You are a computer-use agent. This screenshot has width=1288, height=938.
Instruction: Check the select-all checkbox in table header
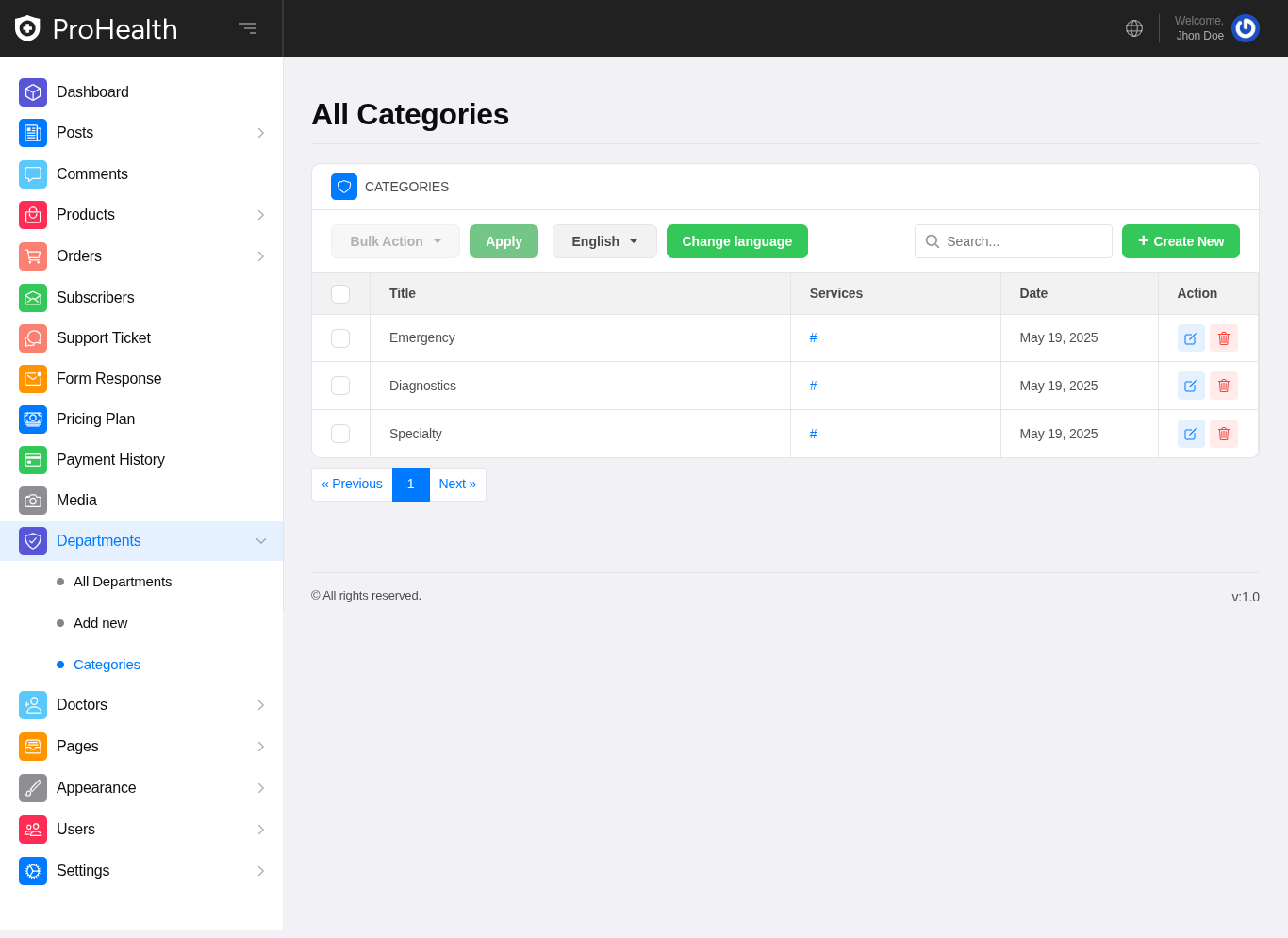(340, 294)
